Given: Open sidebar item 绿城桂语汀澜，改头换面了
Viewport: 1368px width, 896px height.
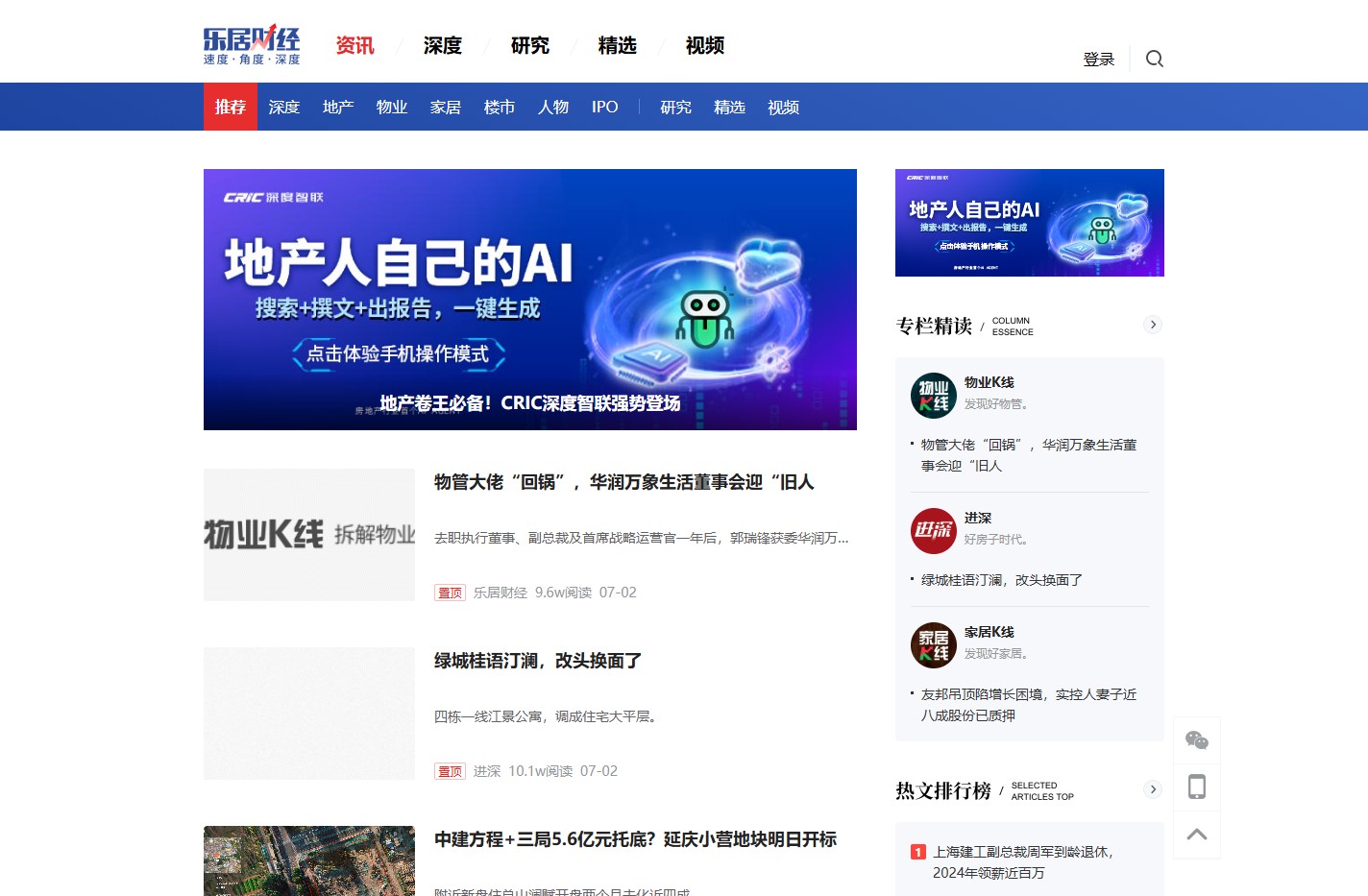Looking at the screenshot, I should [1002, 580].
